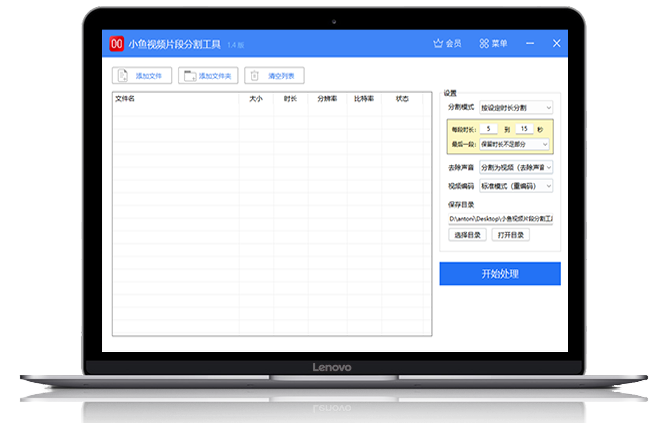The image size is (665, 423).
Task: Expand the 最后一段 dropdown
Action: (514, 144)
